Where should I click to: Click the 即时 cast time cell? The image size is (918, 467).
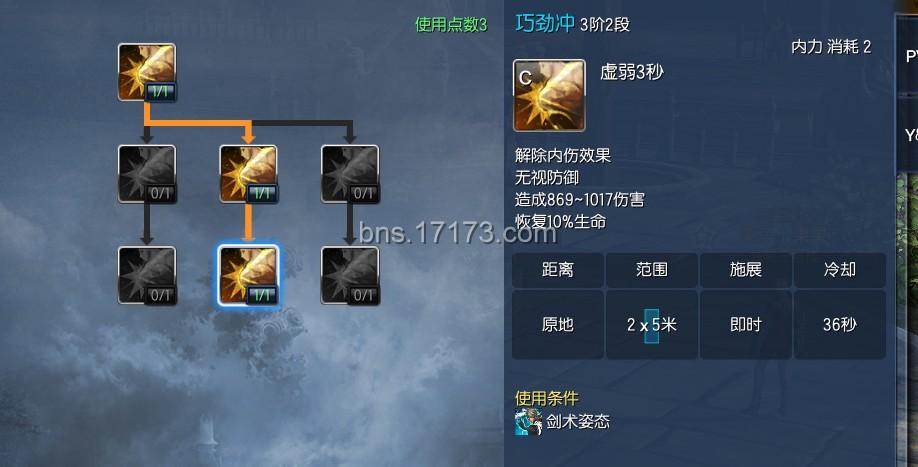[746, 325]
